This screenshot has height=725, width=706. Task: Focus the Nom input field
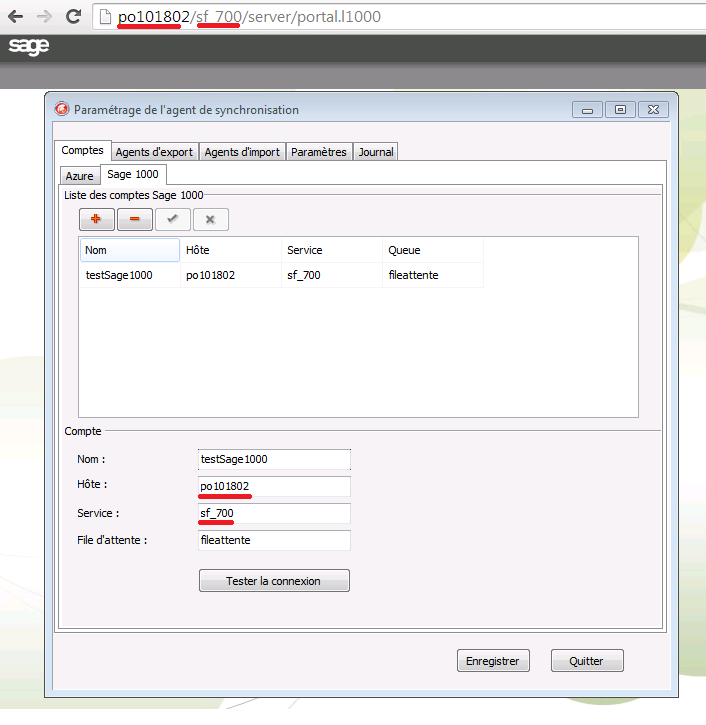click(274, 459)
